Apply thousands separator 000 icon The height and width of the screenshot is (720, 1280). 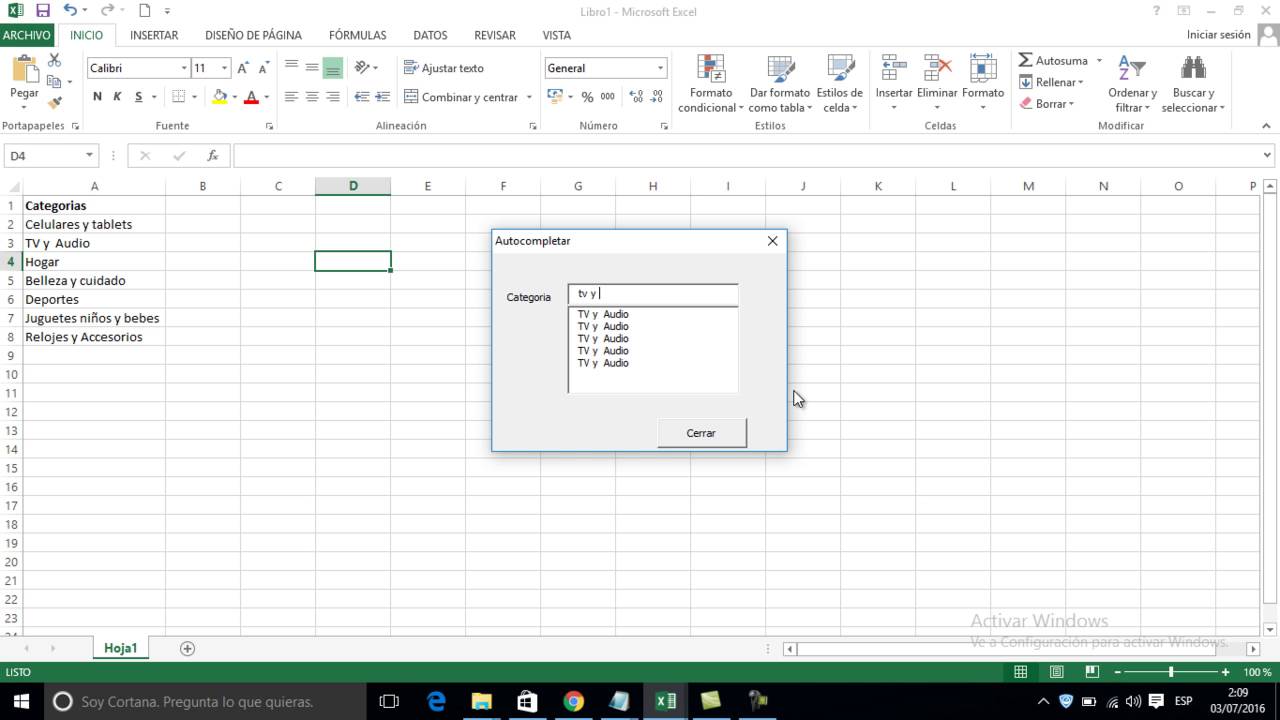coord(608,97)
